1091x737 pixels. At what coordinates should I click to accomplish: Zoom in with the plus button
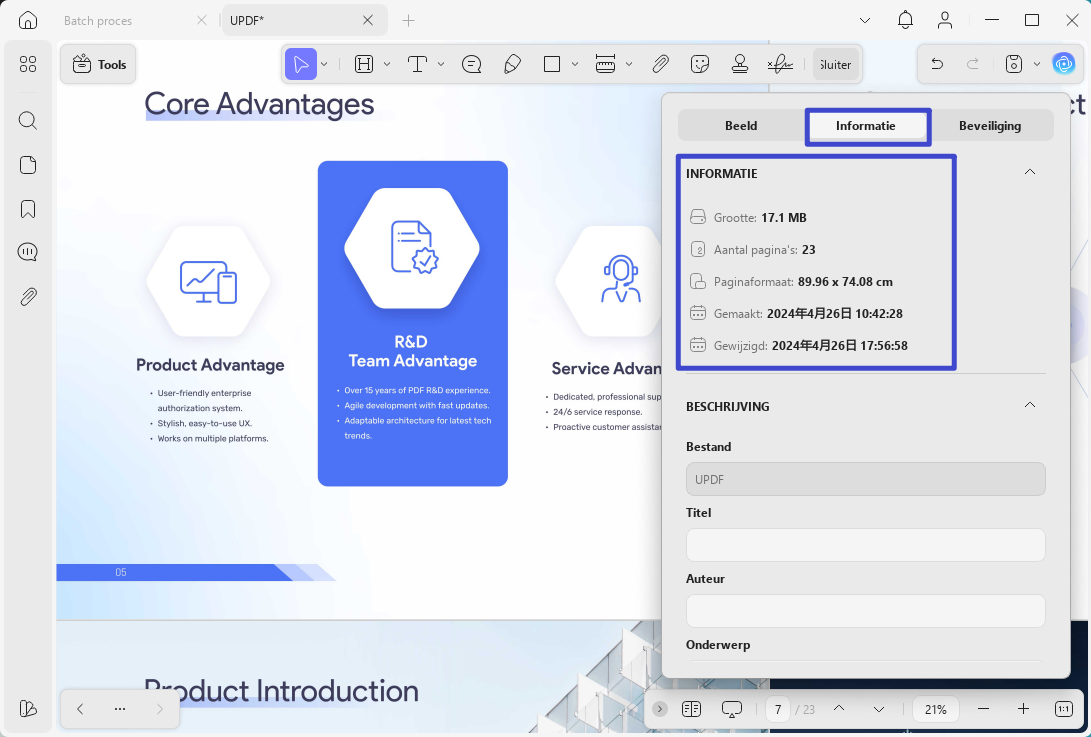1023,709
